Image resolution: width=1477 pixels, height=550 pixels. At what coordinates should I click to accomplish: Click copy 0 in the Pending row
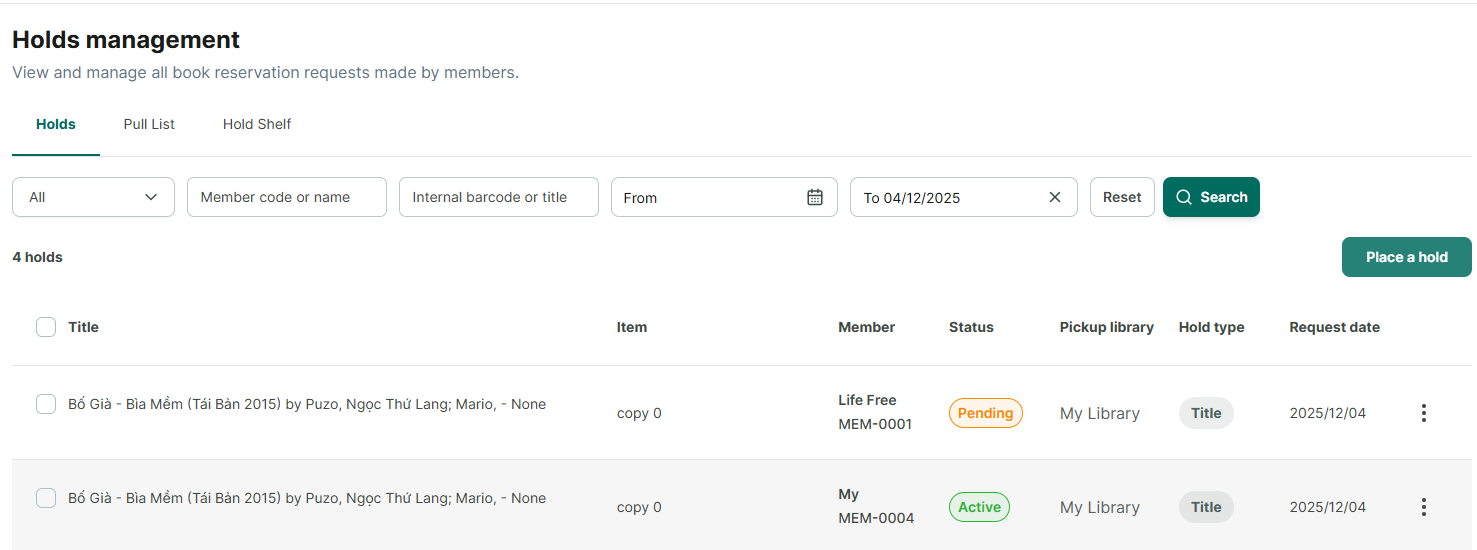(x=639, y=413)
